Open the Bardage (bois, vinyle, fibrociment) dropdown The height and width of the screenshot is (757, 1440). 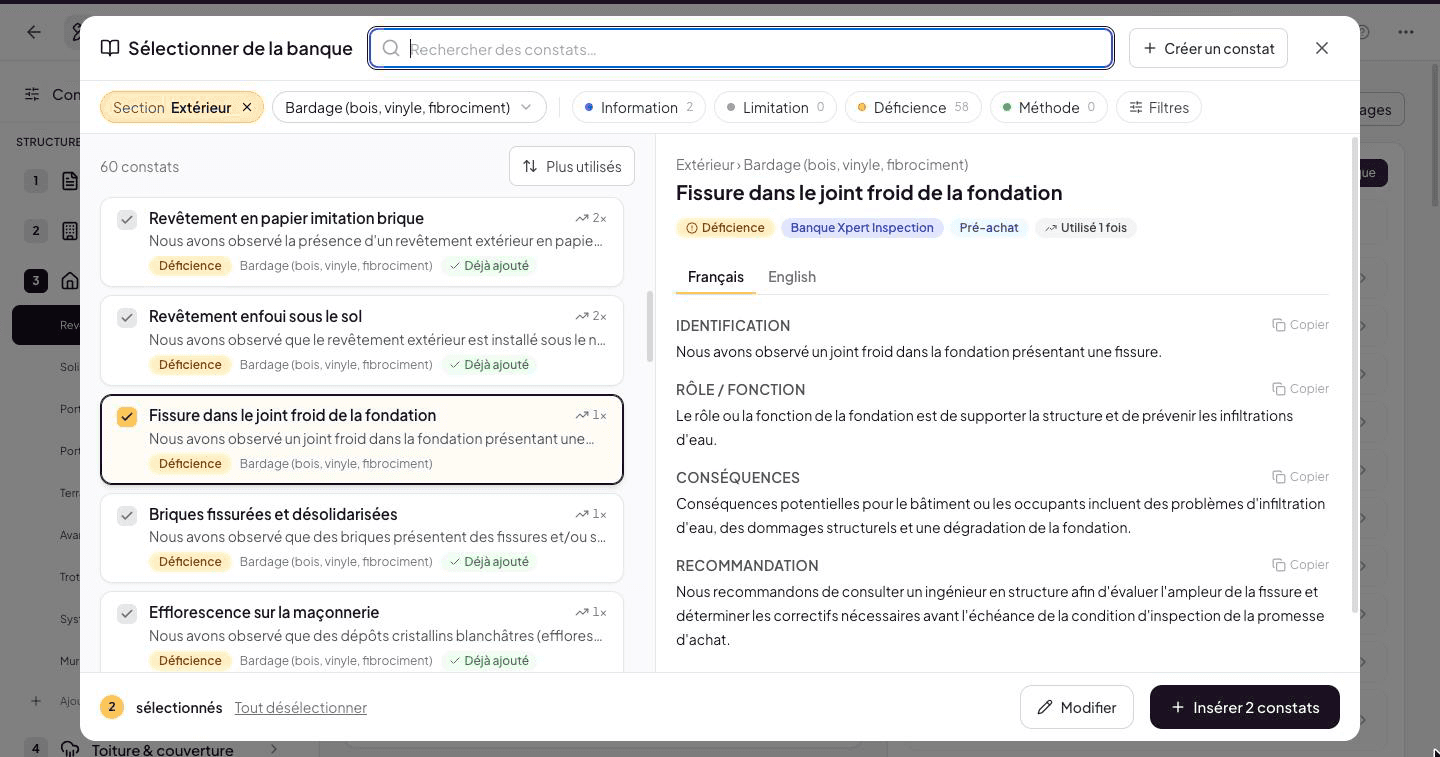click(x=409, y=107)
